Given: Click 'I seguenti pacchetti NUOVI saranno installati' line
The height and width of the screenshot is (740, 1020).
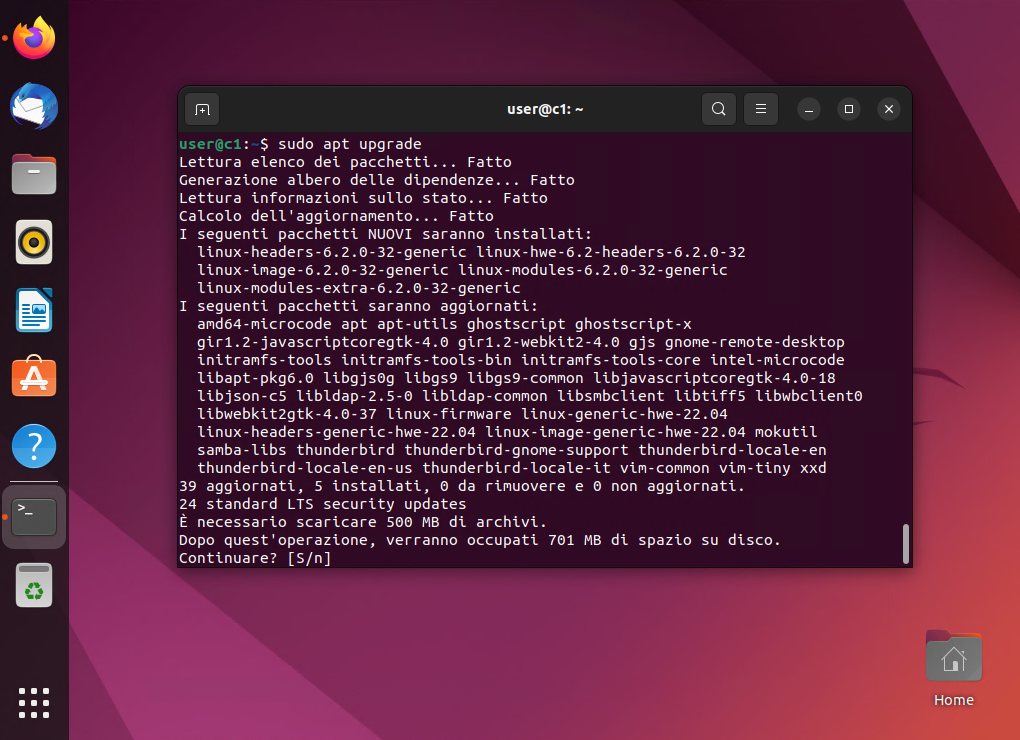Looking at the screenshot, I should coord(386,233).
